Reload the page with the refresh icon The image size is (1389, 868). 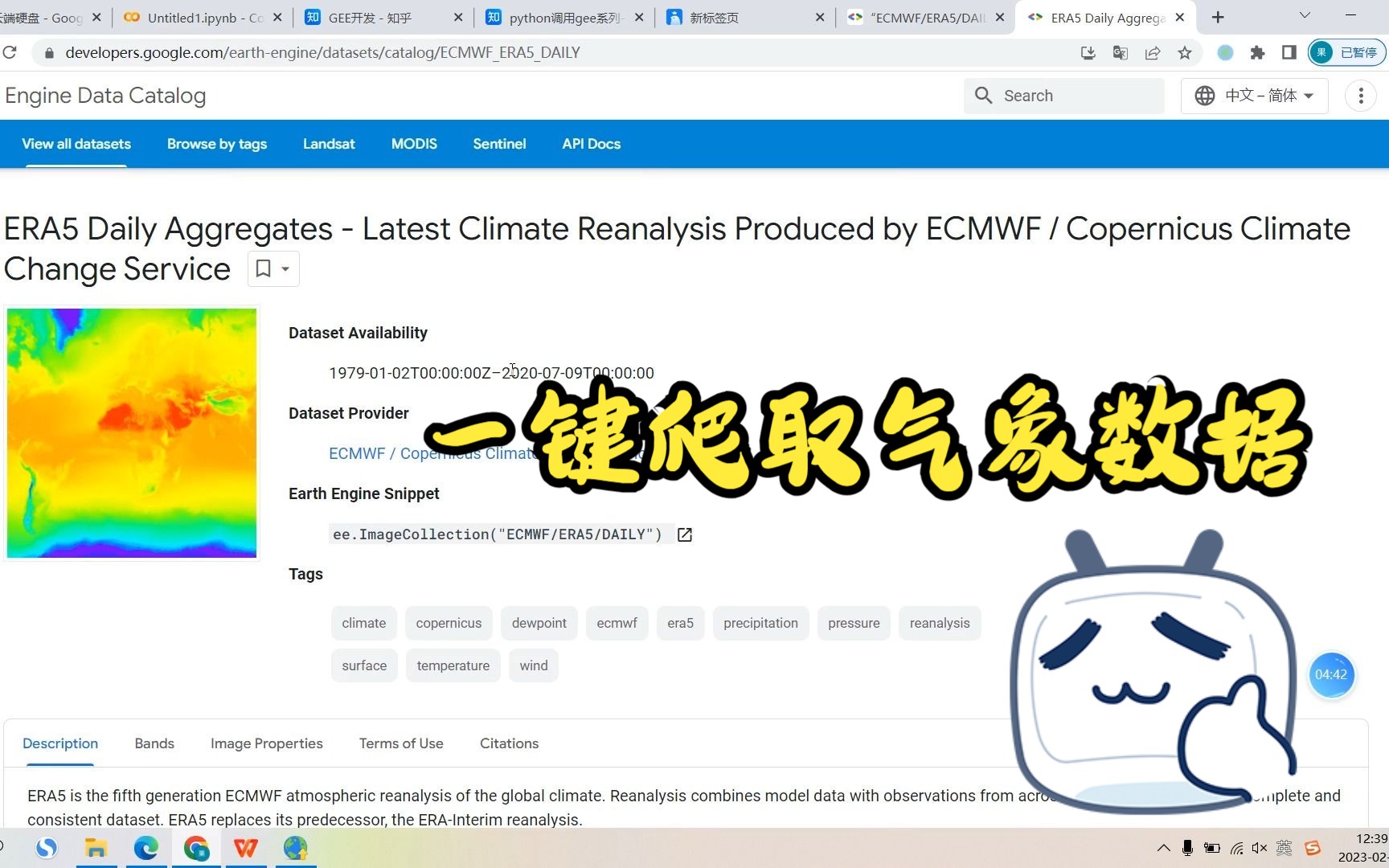10,52
